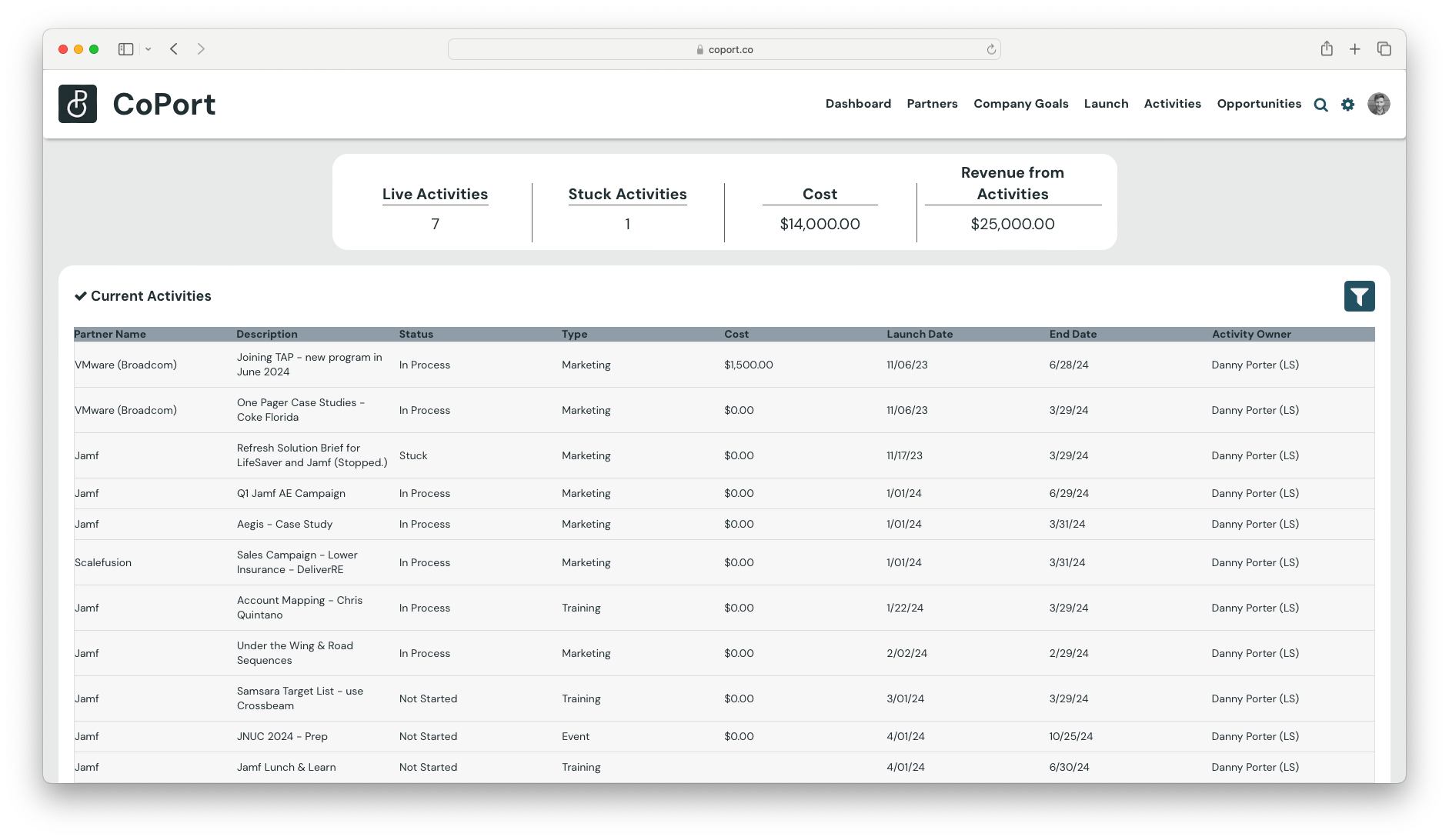The height and width of the screenshot is (840, 1449).
Task: Sort by the Status column header
Action: pyautogui.click(x=416, y=334)
